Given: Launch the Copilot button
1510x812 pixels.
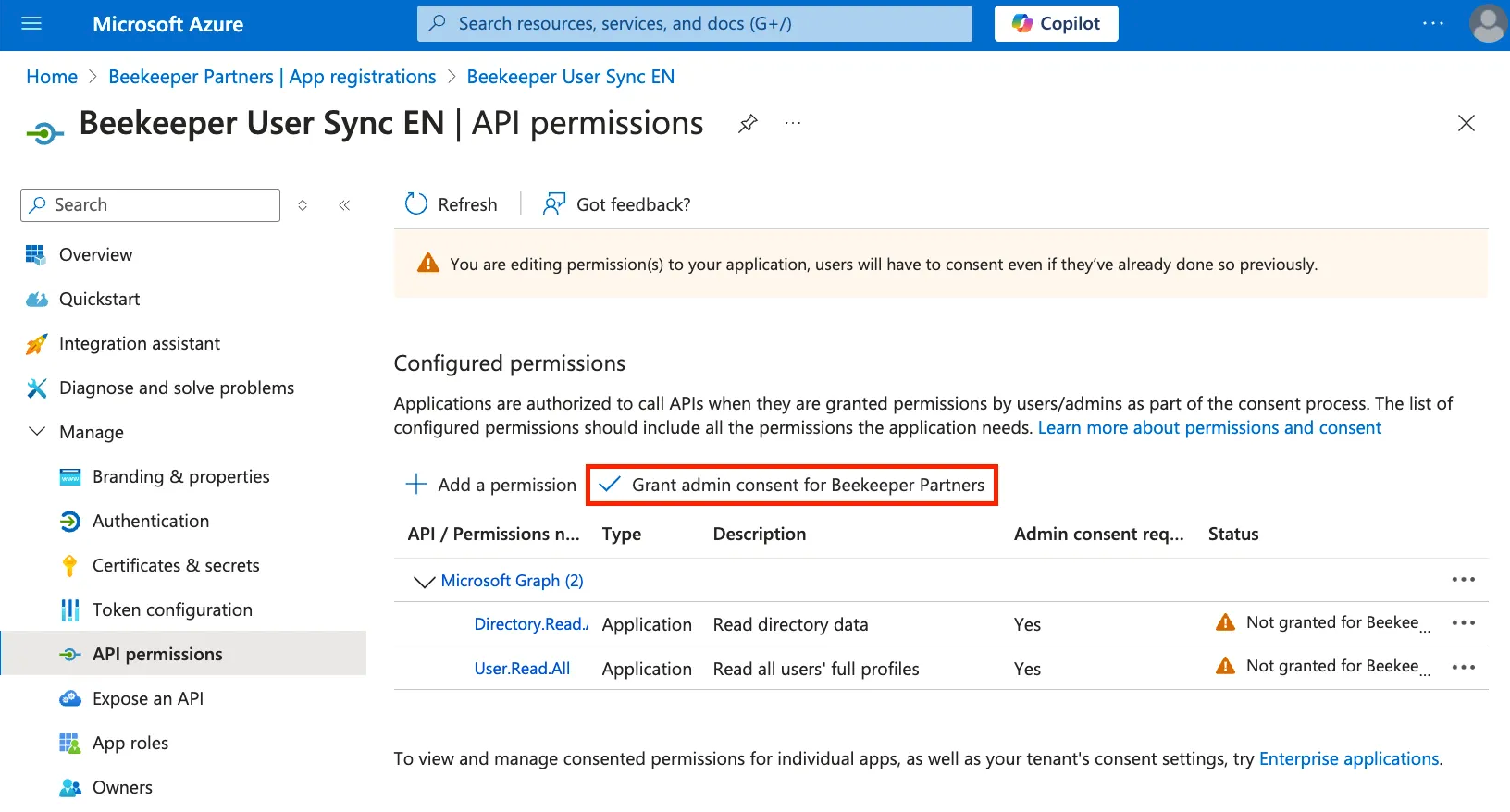Looking at the screenshot, I should coord(1057,24).
